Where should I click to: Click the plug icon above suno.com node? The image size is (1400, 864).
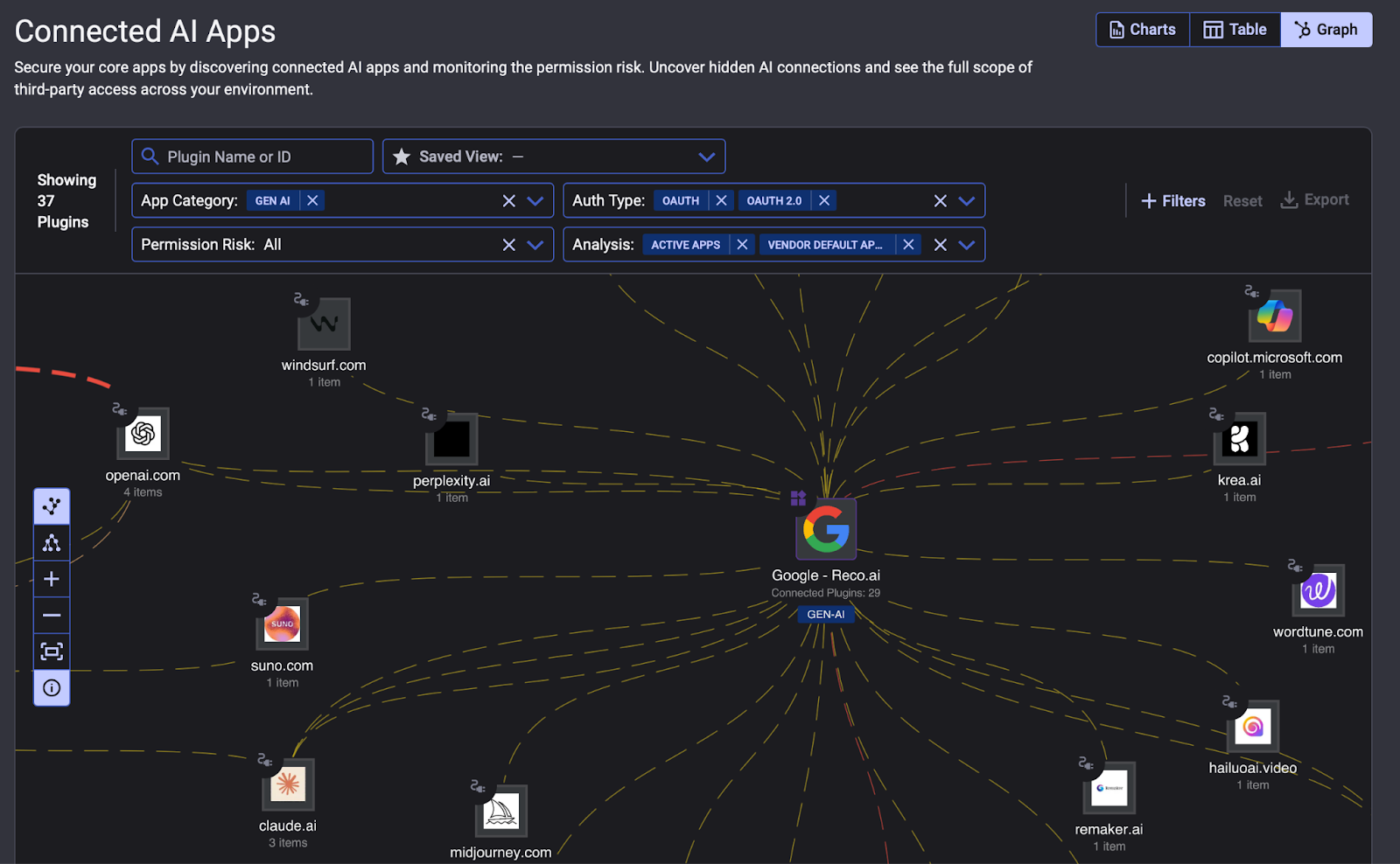(259, 599)
